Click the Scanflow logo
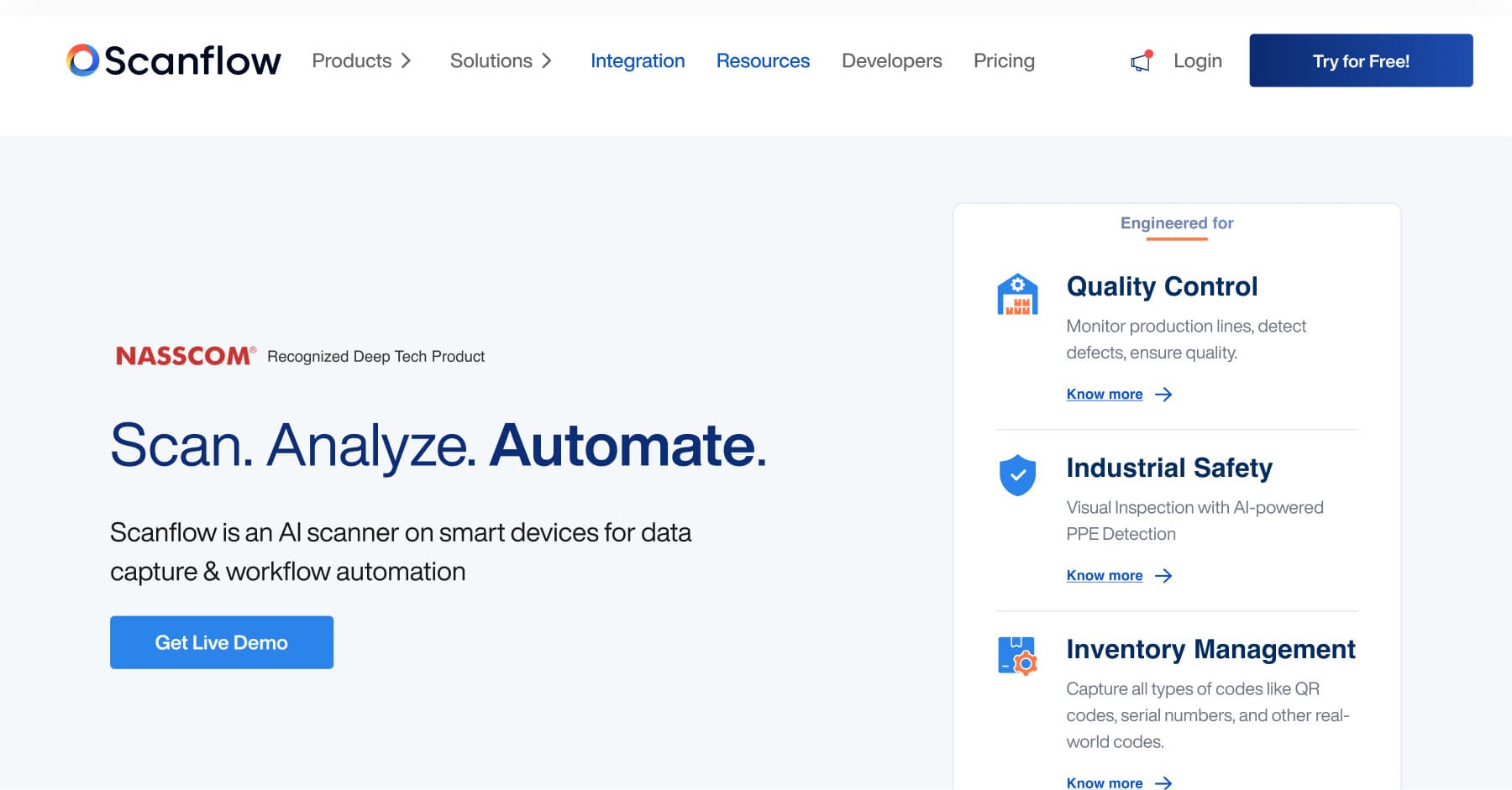Viewport: 1512px width, 790px height. (x=174, y=60)
